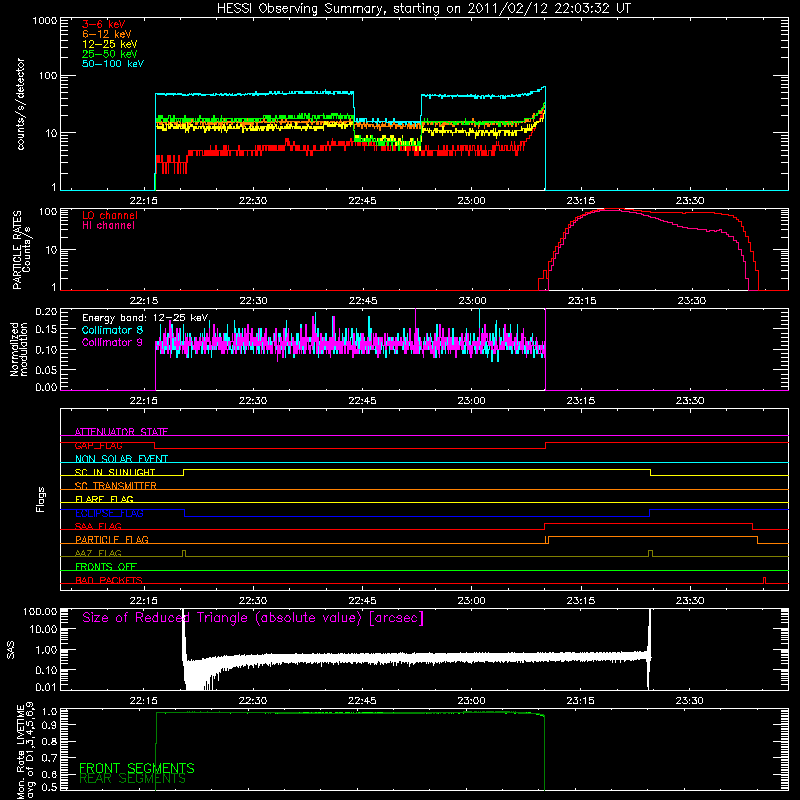Click the 100.00 tick label on SAS axis

[x=40, y=611]
